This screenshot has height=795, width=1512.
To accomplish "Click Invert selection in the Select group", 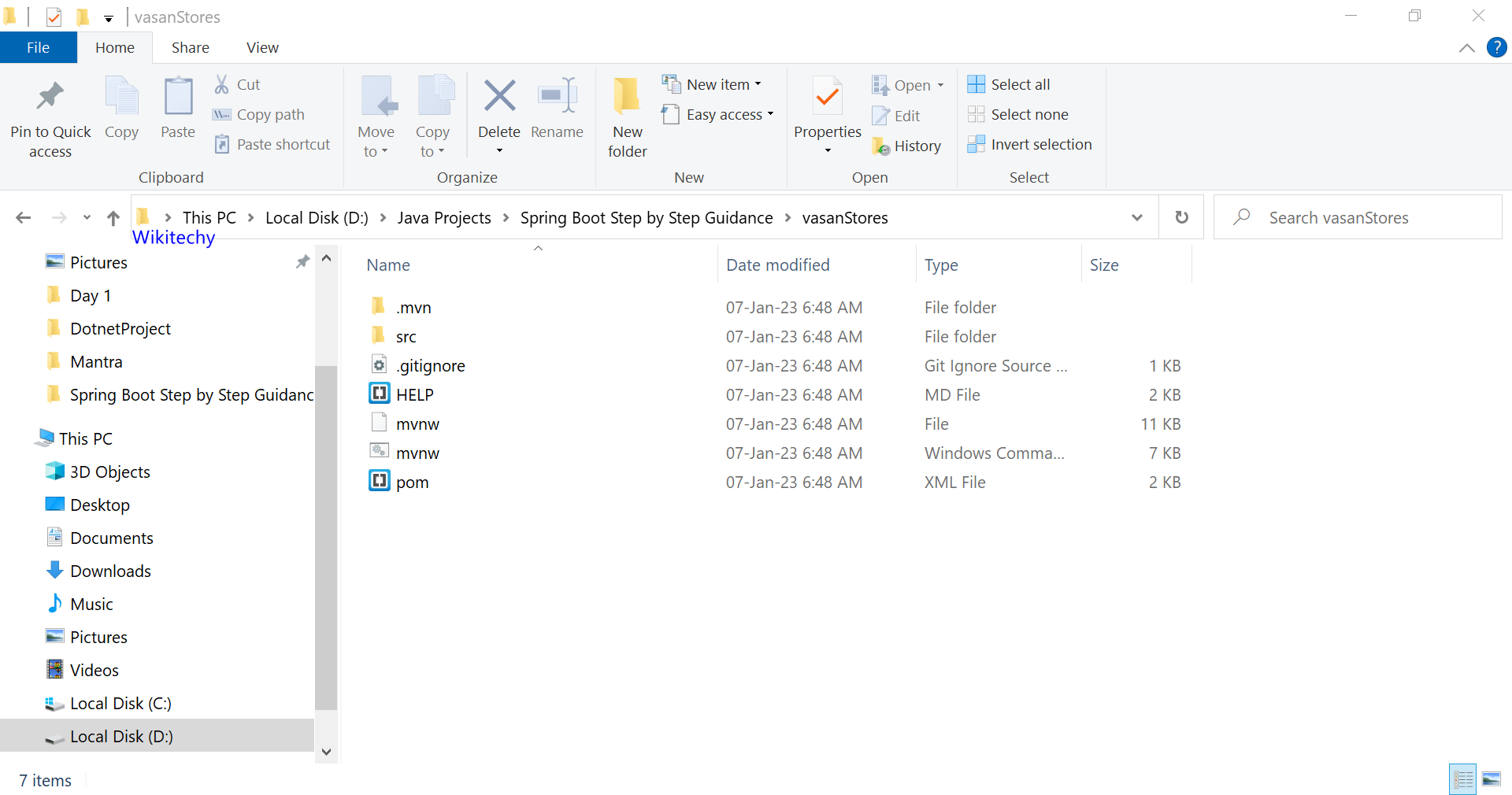I will point(1040,145).
